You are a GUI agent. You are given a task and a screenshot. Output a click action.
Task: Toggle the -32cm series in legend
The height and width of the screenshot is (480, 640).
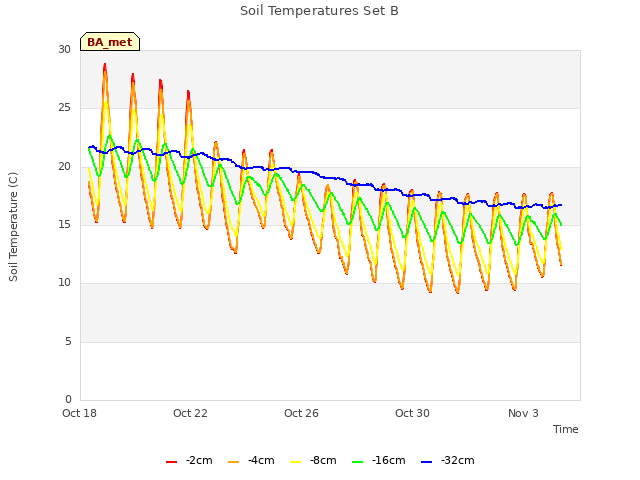click(447, 460)
